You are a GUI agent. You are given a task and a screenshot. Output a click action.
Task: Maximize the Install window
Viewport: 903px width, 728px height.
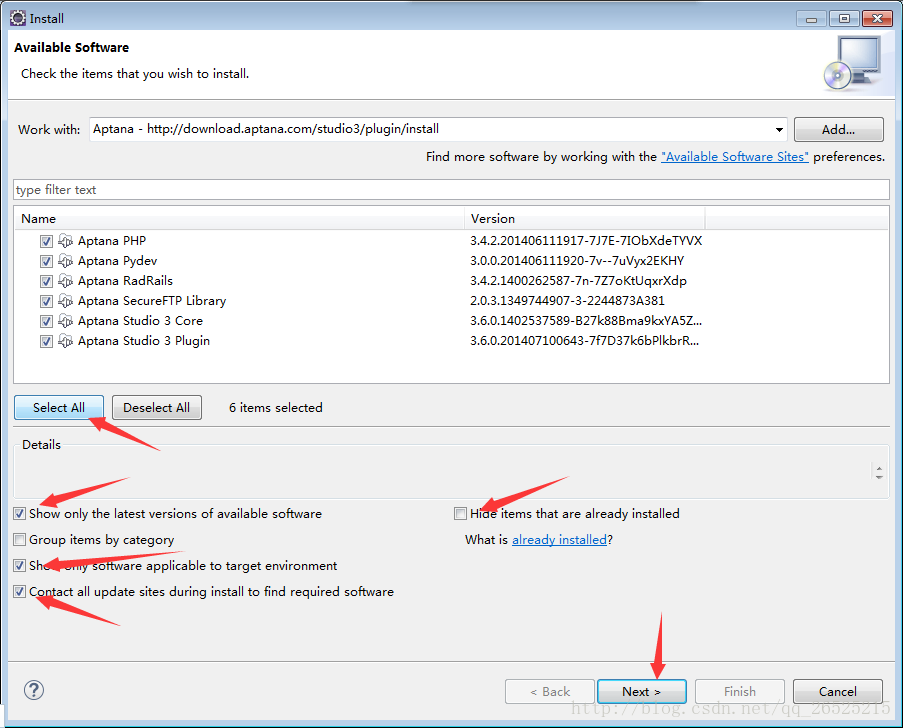pos(844,19)
